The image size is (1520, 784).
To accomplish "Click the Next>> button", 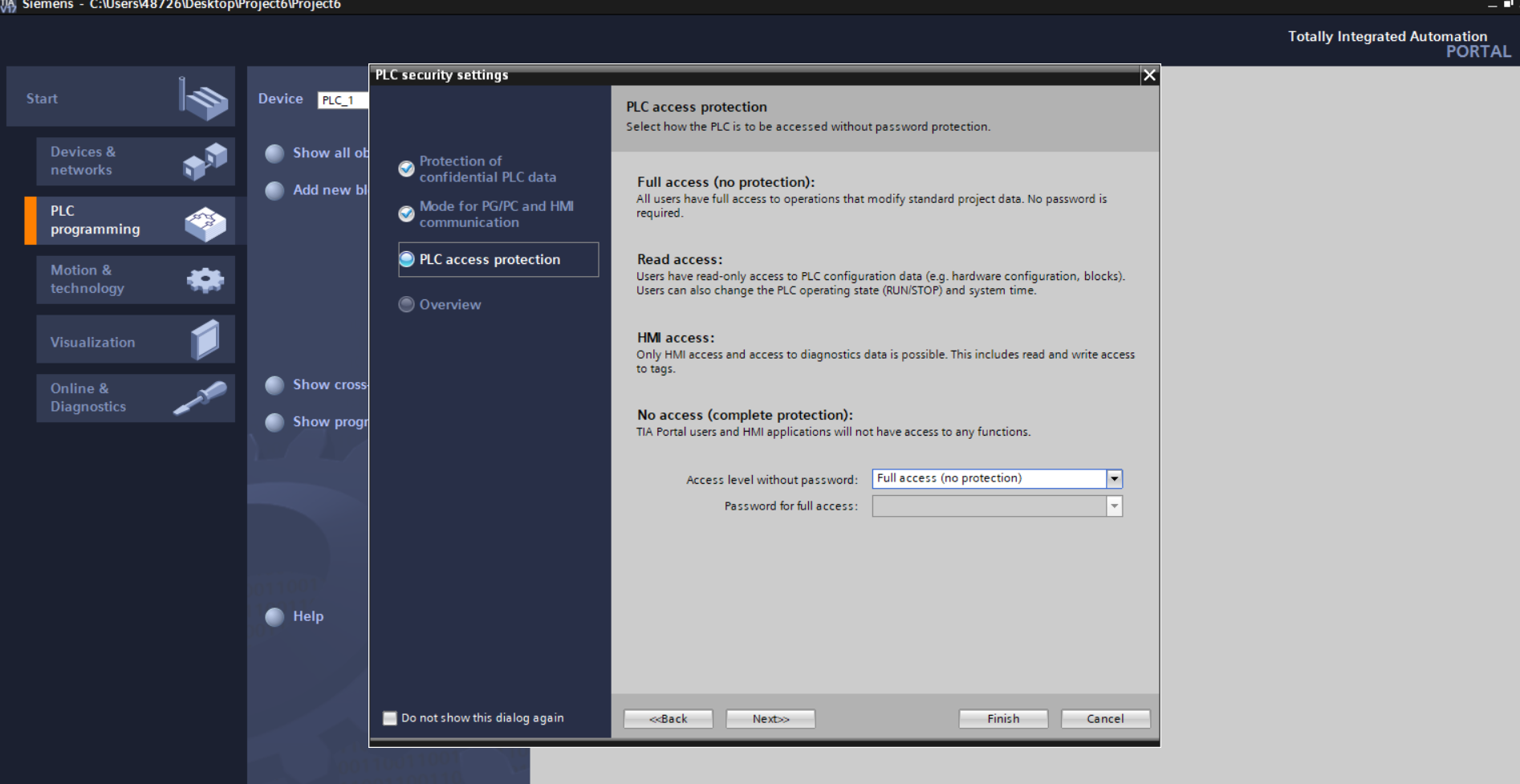I will pos(770,719).
